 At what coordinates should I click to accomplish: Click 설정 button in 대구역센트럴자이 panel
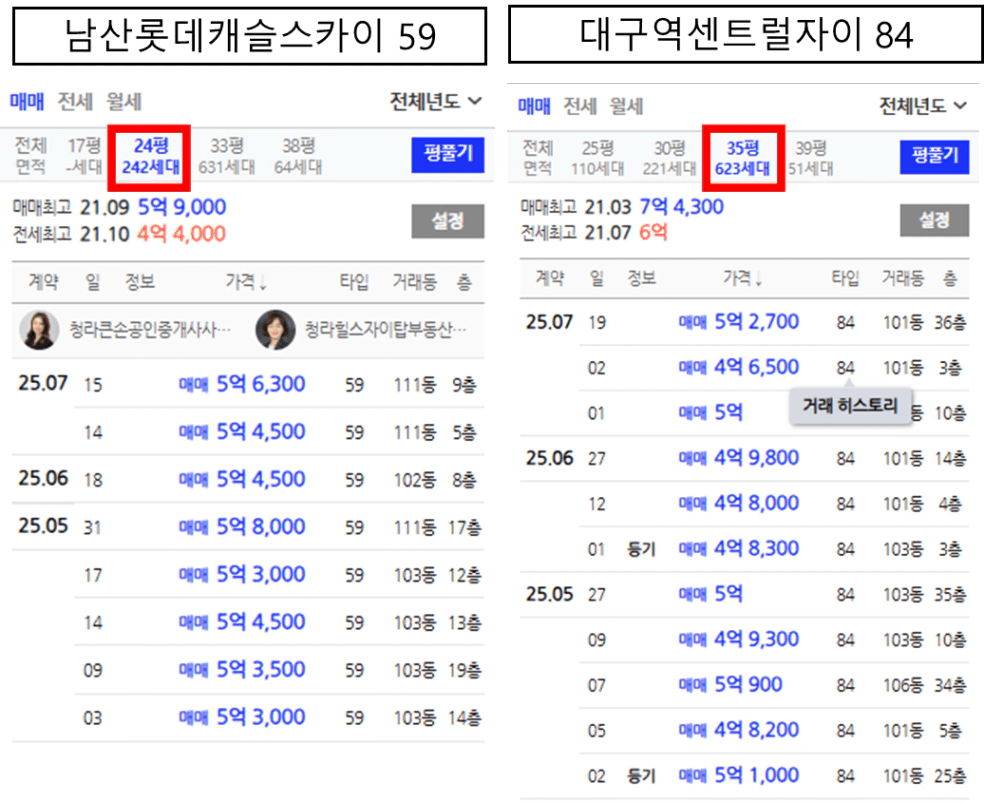934,220
